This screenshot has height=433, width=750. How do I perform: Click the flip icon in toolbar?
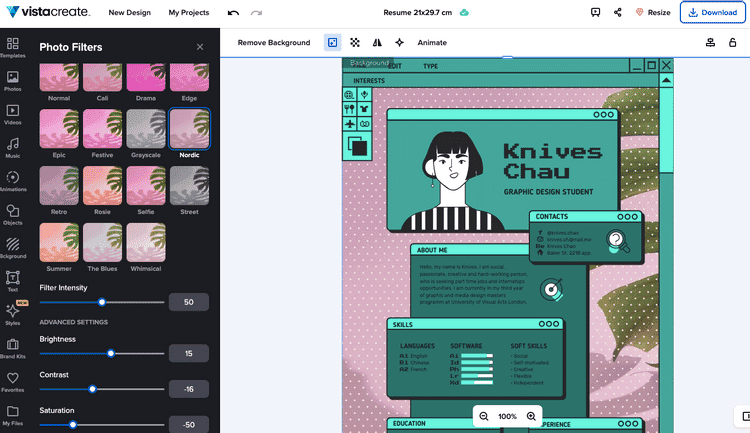click(x=377, y=43)
